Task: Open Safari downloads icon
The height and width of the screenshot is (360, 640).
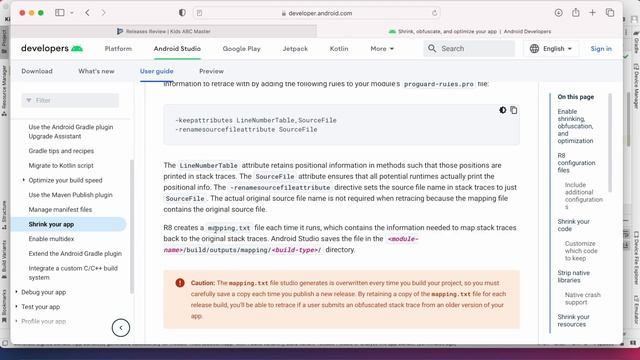Action: 558,13
